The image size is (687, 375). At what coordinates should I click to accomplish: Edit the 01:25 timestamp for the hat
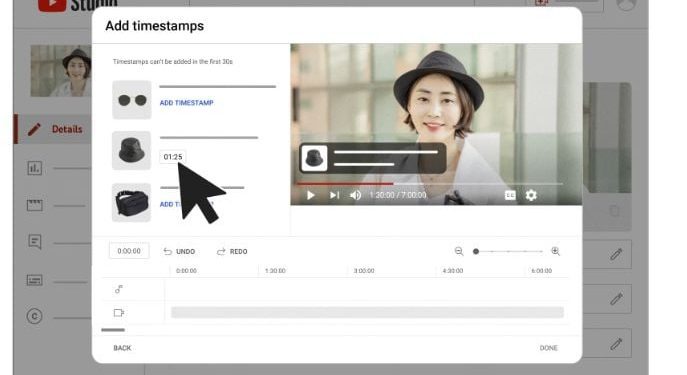[173, 157]
